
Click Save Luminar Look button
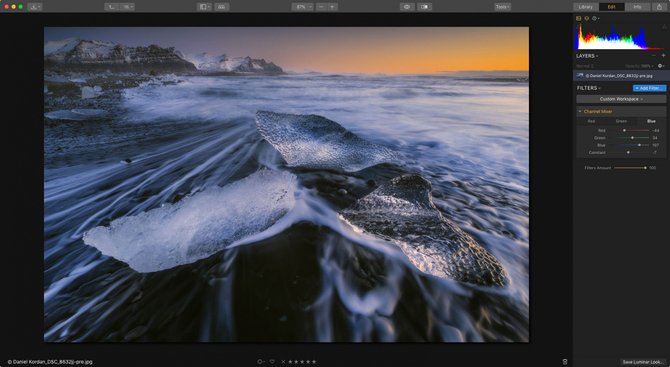(x=643, y=362)
